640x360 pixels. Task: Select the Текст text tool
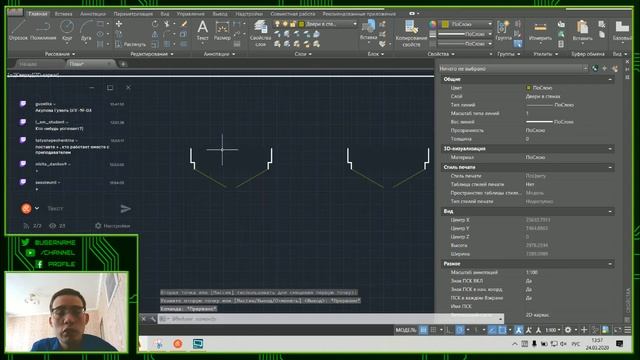202,30
